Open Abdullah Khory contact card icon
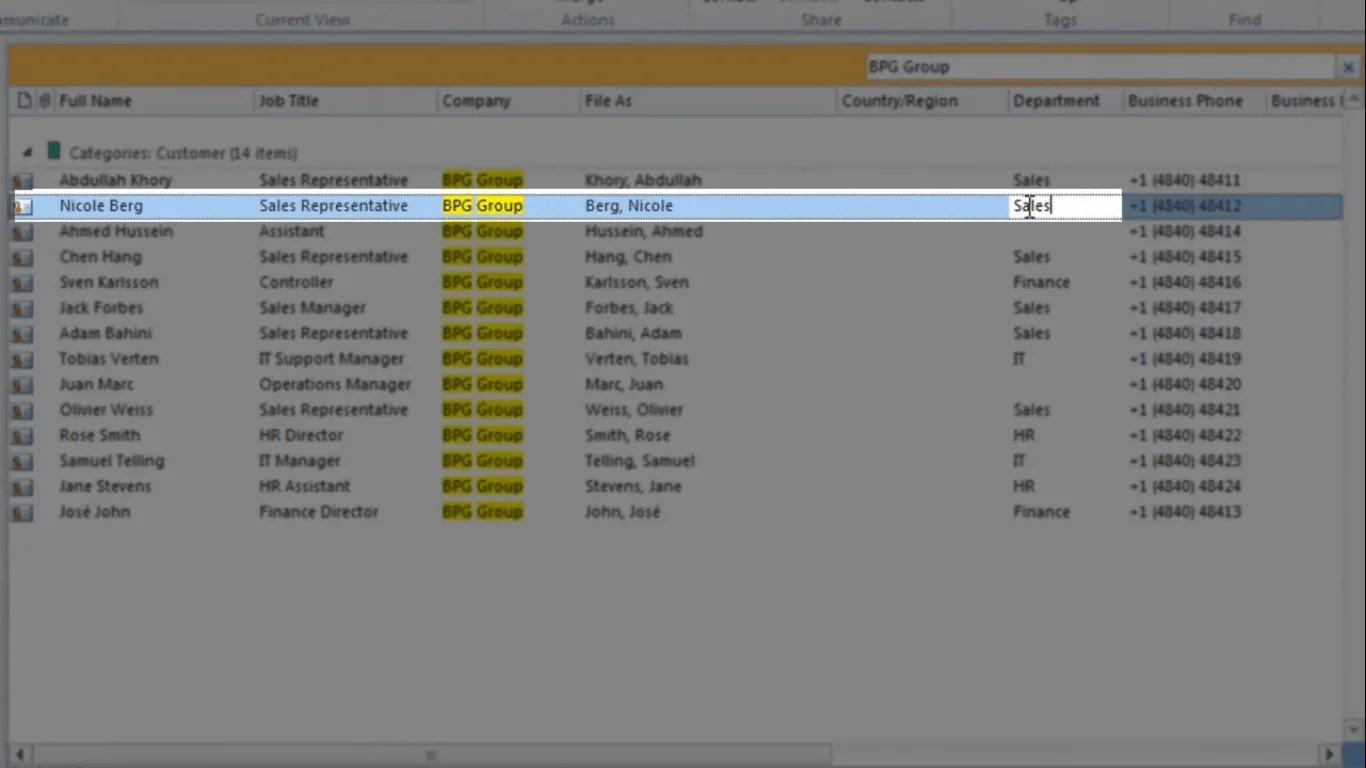Screen dimensions: 1366x768 [22, 181]
